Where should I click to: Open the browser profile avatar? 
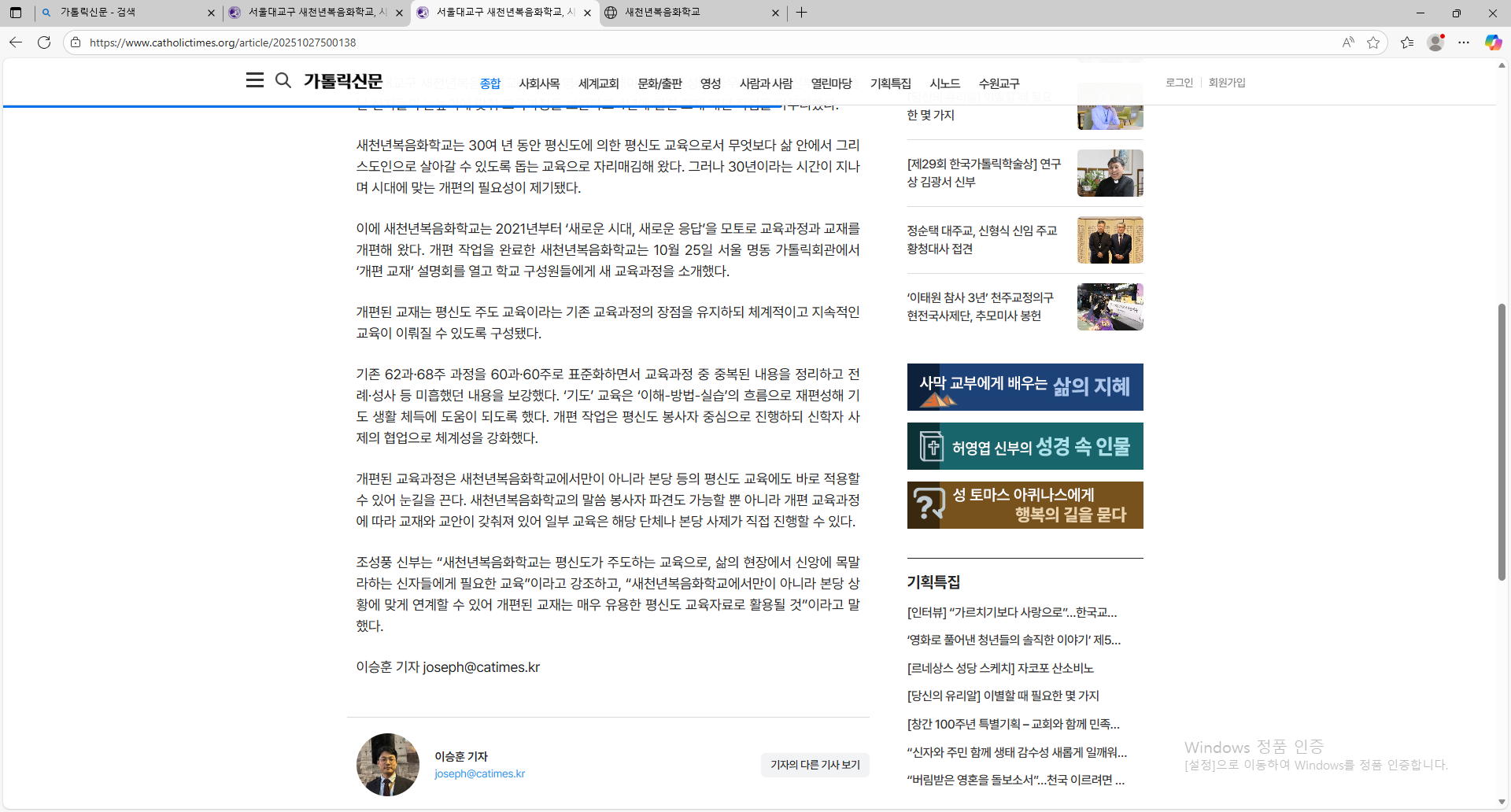(x=1435, y=42)
